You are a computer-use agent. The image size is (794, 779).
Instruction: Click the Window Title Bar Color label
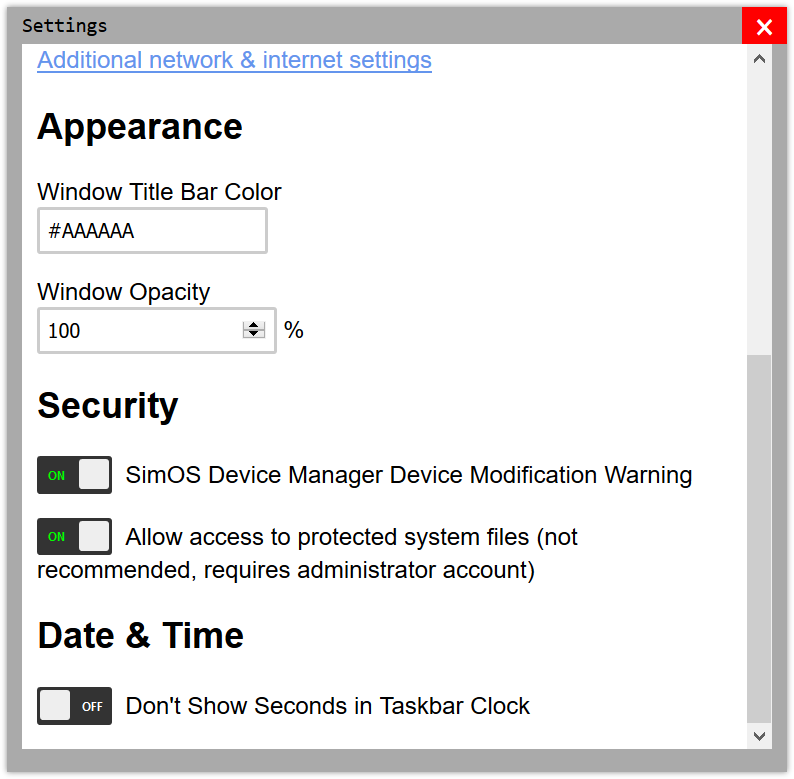click(x=159, y=192)
